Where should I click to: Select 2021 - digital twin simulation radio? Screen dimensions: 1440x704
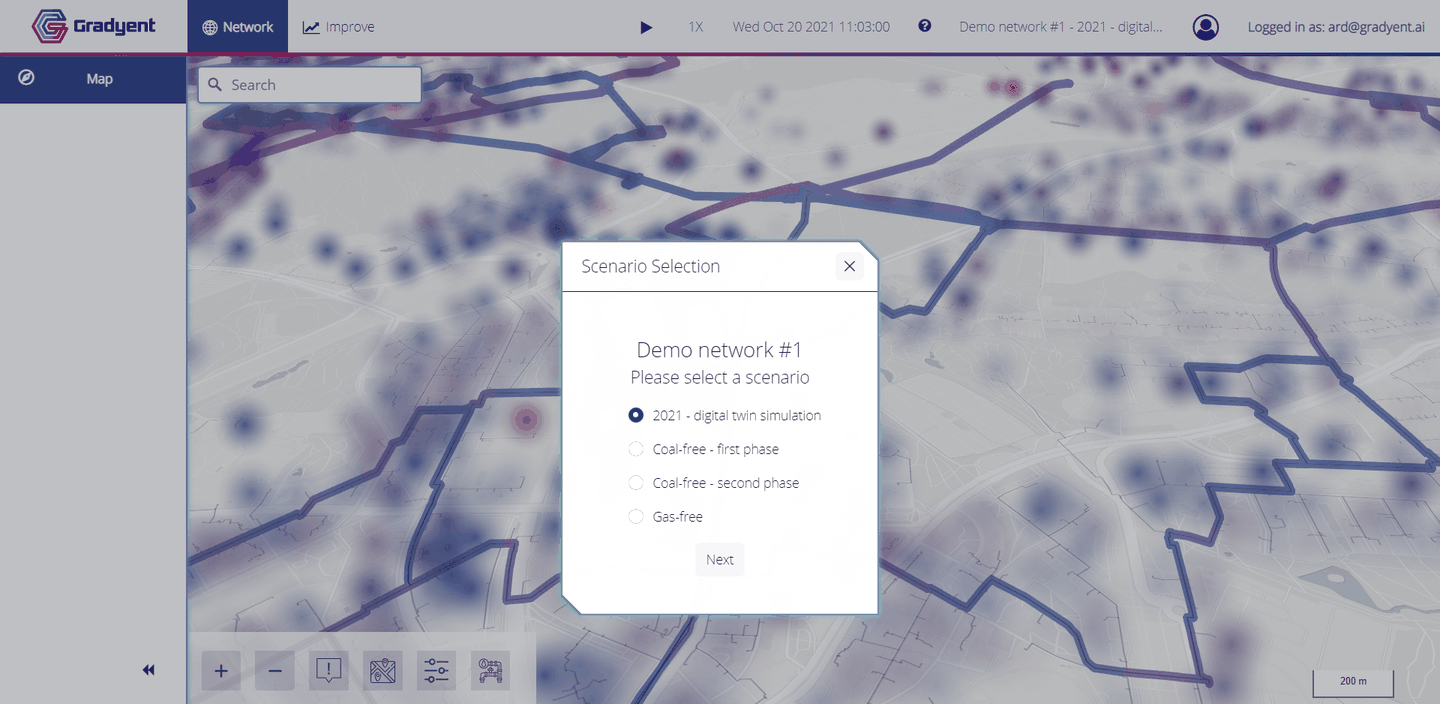pyautogui.click(x=636, y=415)
